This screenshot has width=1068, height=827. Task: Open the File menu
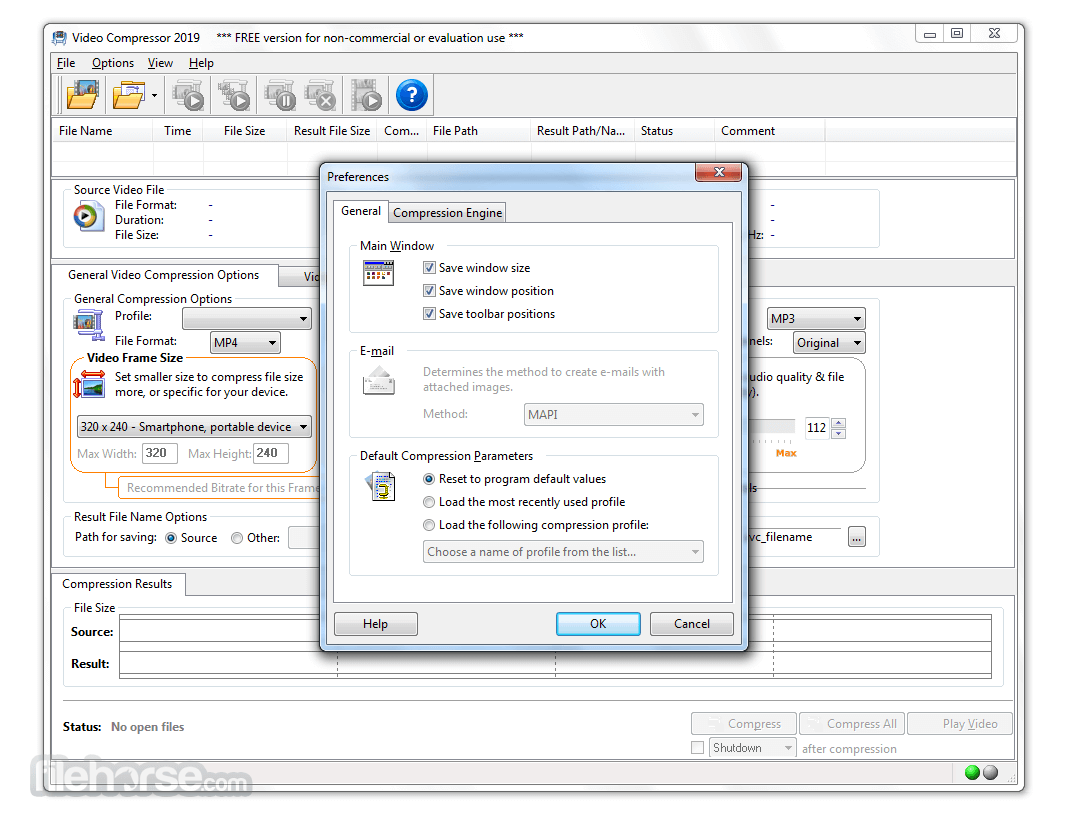66,63
